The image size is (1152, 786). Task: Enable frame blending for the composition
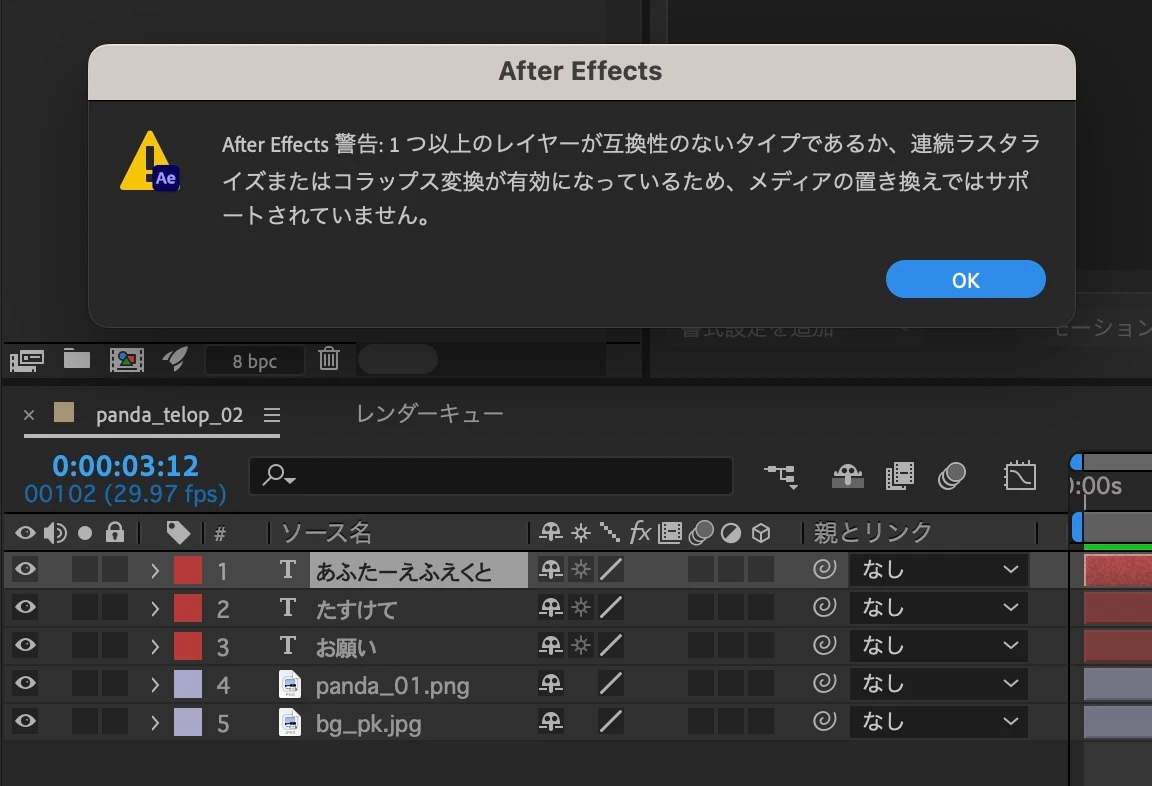point(899,476)
